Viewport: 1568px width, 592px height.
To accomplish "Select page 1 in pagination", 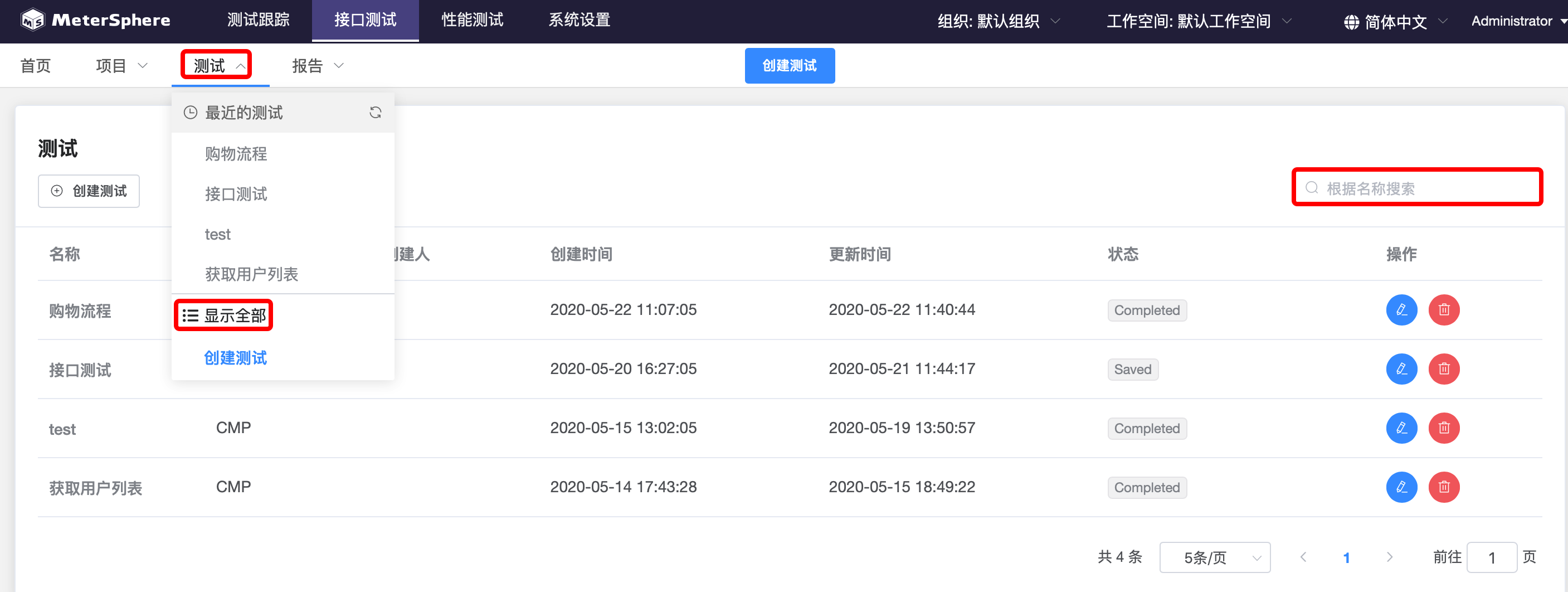I will click(x=1346, y=557).
